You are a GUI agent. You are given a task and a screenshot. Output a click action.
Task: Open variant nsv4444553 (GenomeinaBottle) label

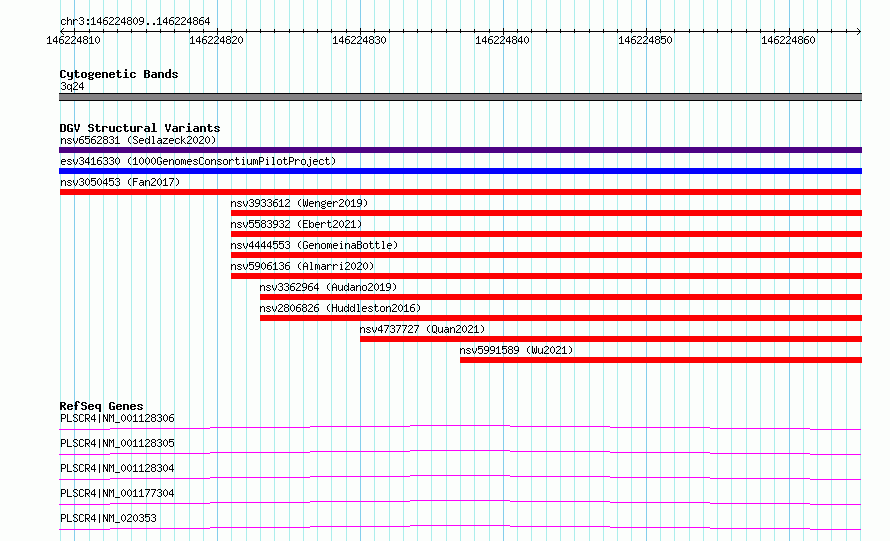point(314,245)
